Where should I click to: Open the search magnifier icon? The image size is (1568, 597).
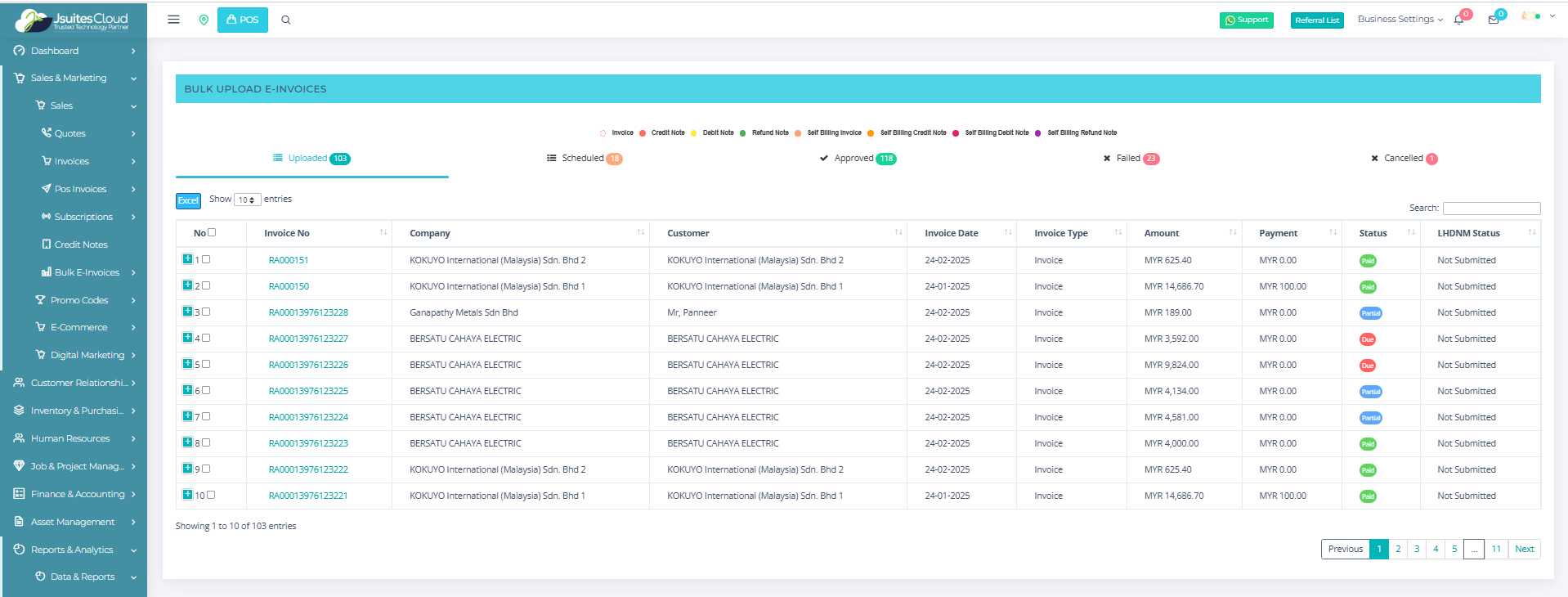(x=286, y=20)
